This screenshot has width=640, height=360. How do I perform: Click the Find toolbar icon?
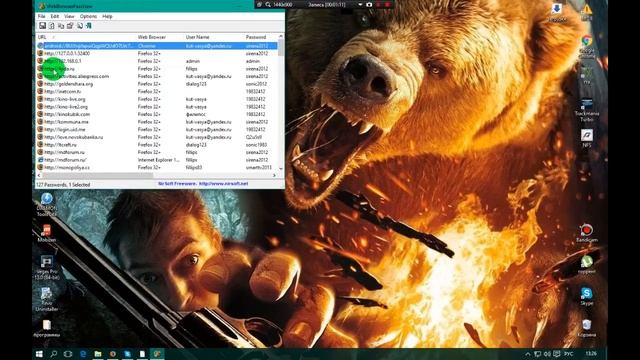(80, 26)
